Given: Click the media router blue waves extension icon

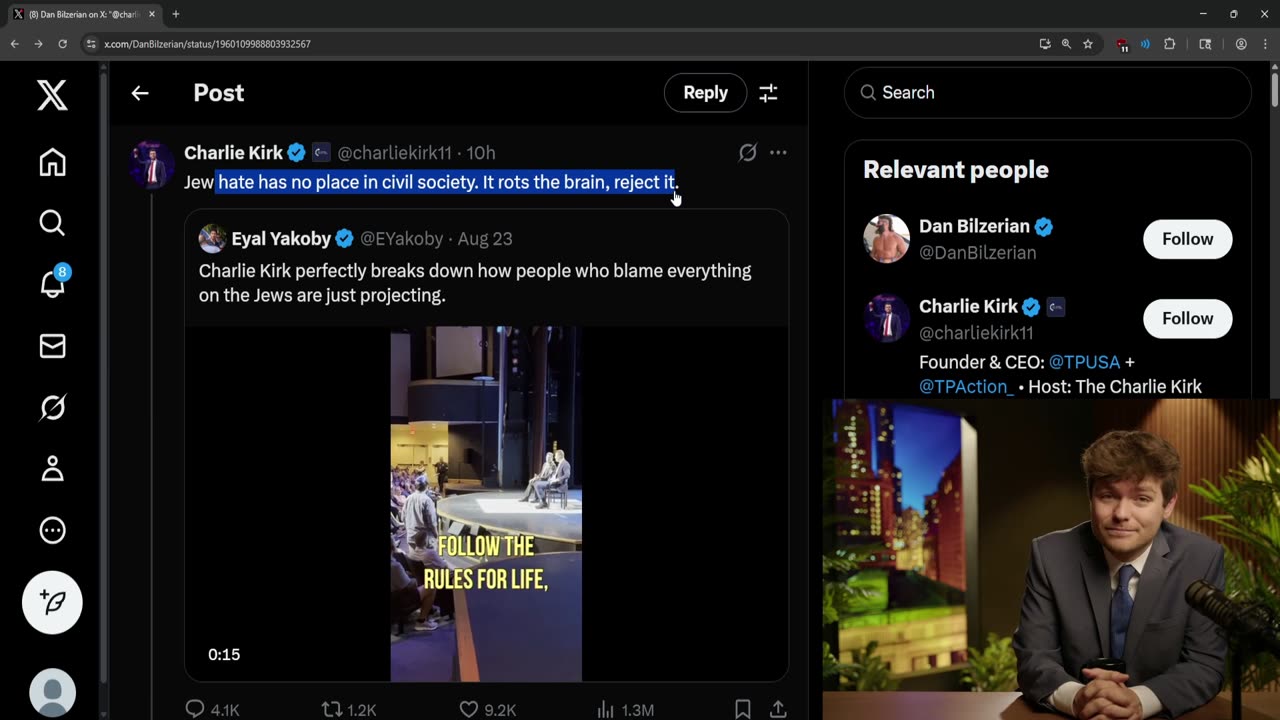Looking at the screenshot, I should tap(1145, 44).
